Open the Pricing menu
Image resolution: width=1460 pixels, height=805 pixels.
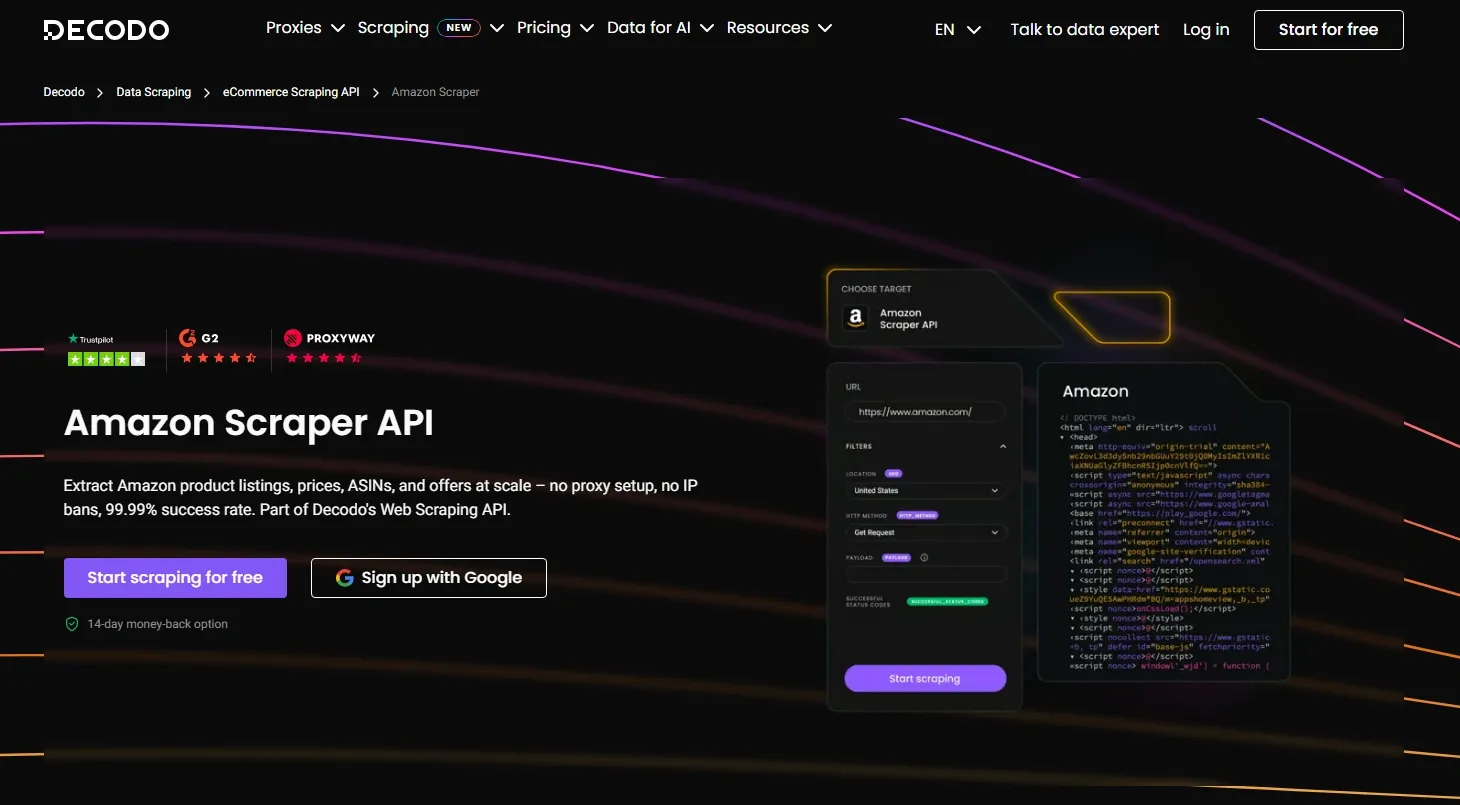point(555,28)
